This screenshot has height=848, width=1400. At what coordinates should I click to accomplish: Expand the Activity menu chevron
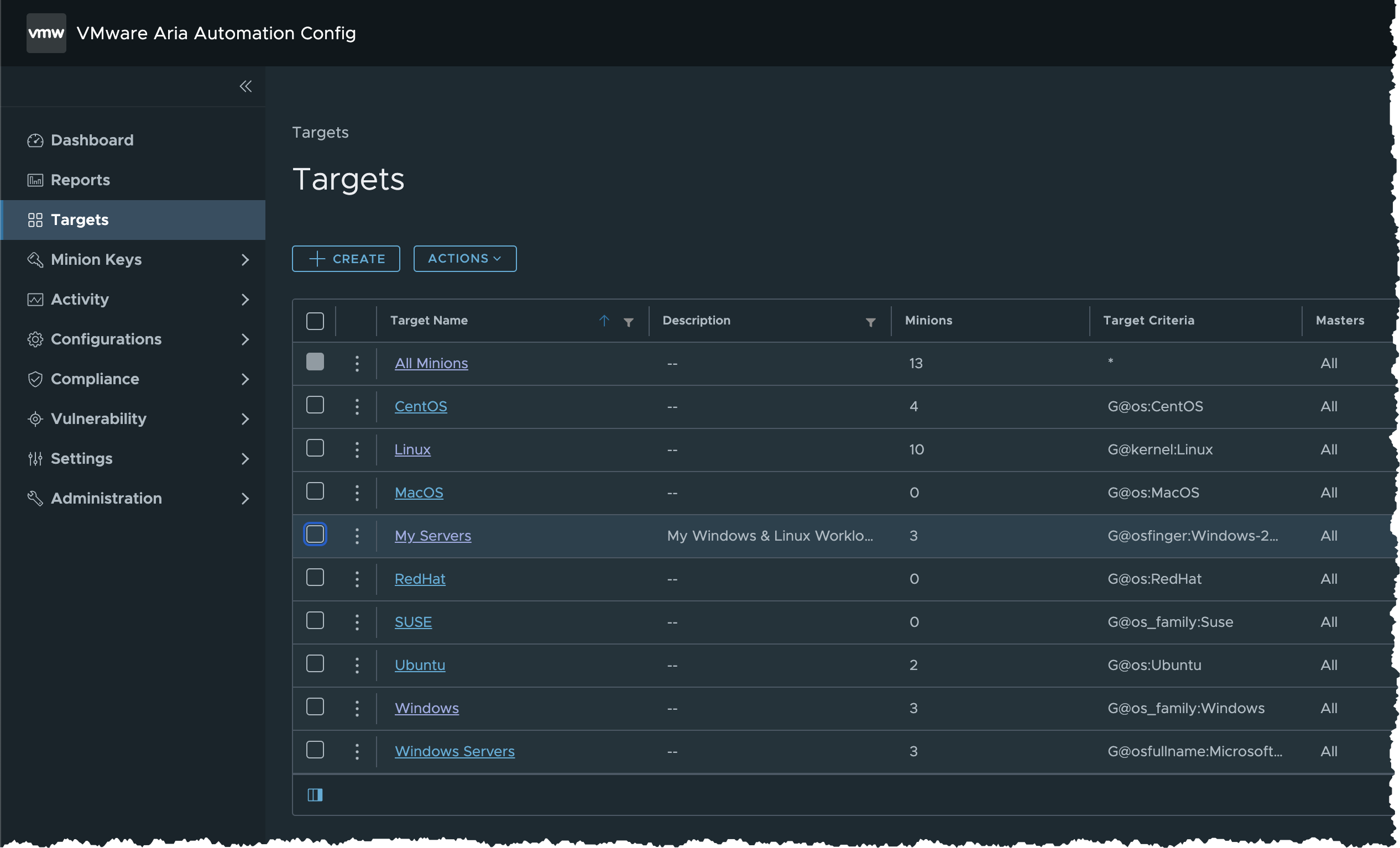pyautogui.click(x=245, y=300)
